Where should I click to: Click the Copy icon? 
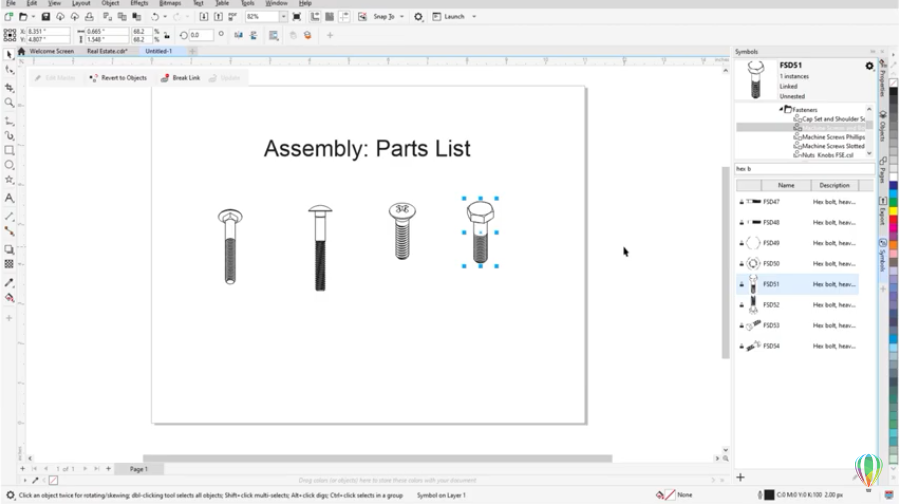point(122,17)
